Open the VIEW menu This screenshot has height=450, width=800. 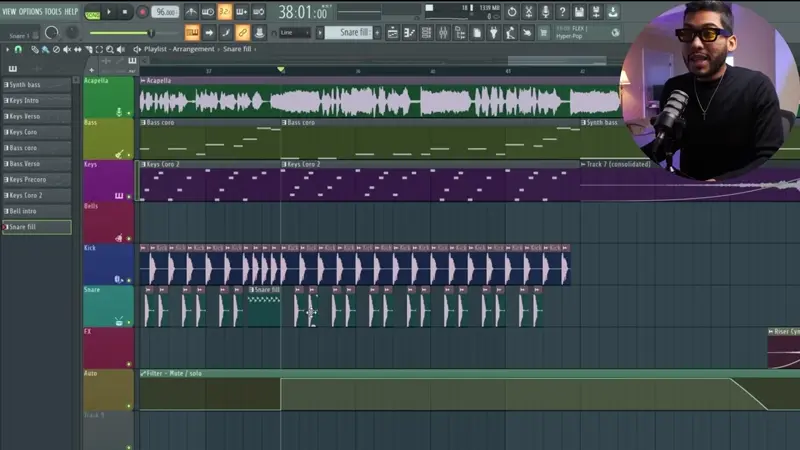click(9, 11)
